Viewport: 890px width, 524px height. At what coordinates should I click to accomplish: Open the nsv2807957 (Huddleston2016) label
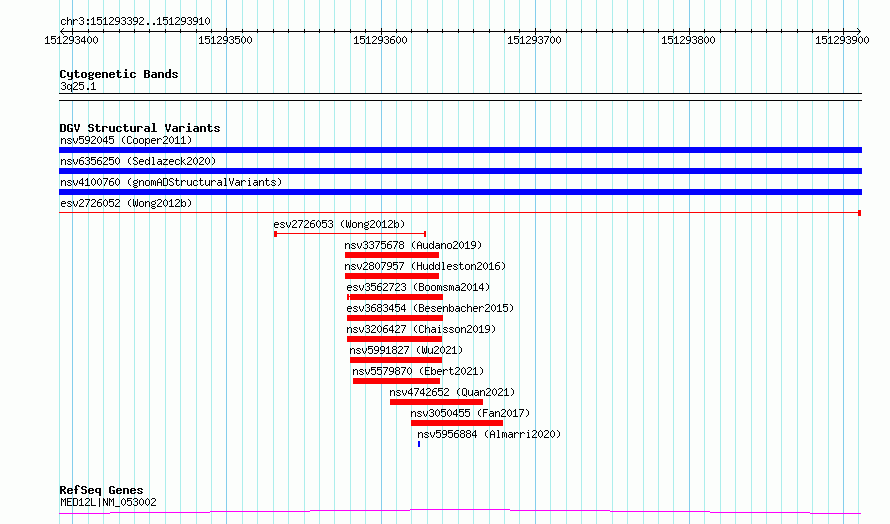tap(425, 266)
